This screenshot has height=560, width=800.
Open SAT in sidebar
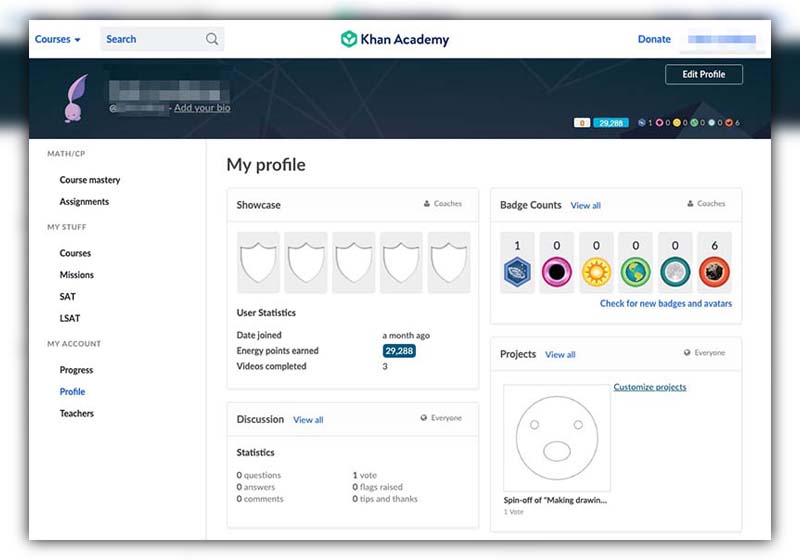click(67, 297)
